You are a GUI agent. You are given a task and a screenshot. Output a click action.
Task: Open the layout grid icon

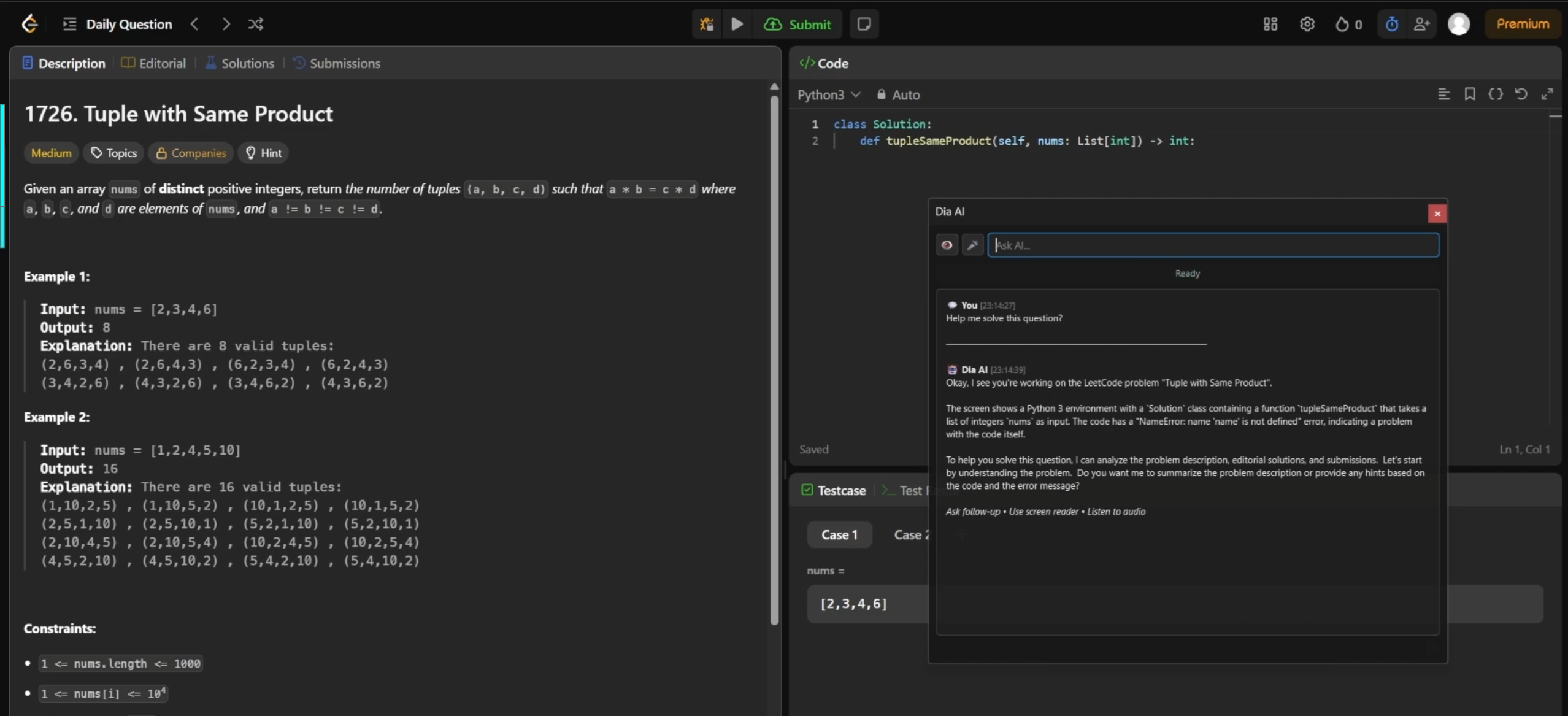tap(1270, 24)
